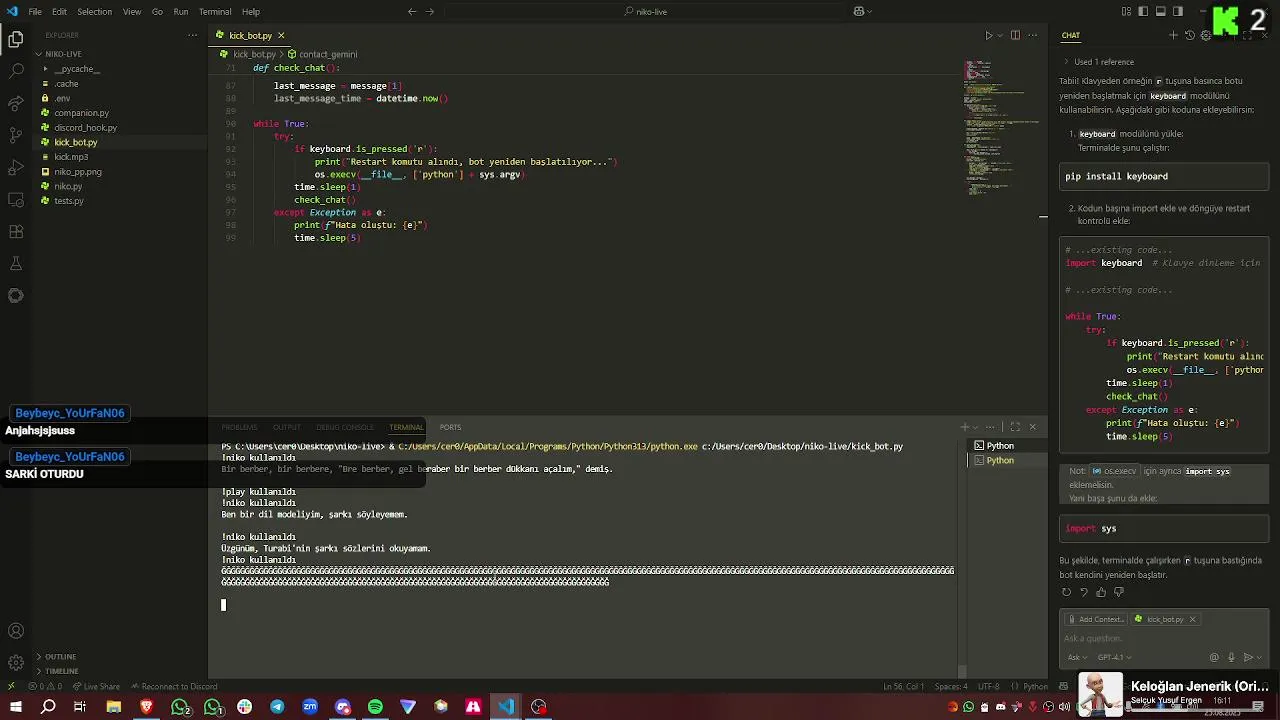The height and width of the screenshot is (720, 1280).
Task: Insert @ mention in chat input
Action: (1214, 657)
